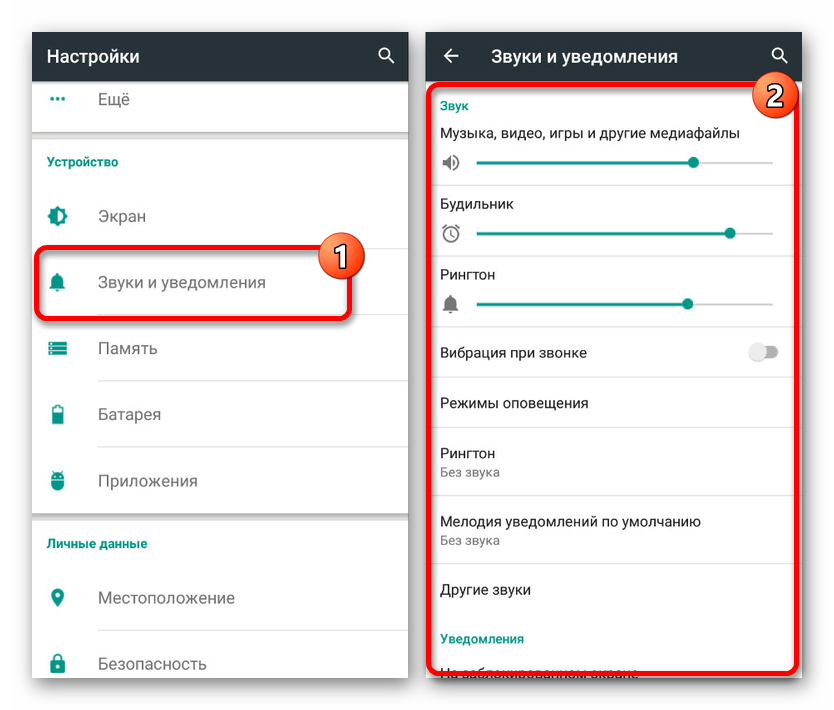The height and width of the screenshot is (710, 834).
Task: Tap the Рингтон ring volume slider
Action: pos(624,304)
